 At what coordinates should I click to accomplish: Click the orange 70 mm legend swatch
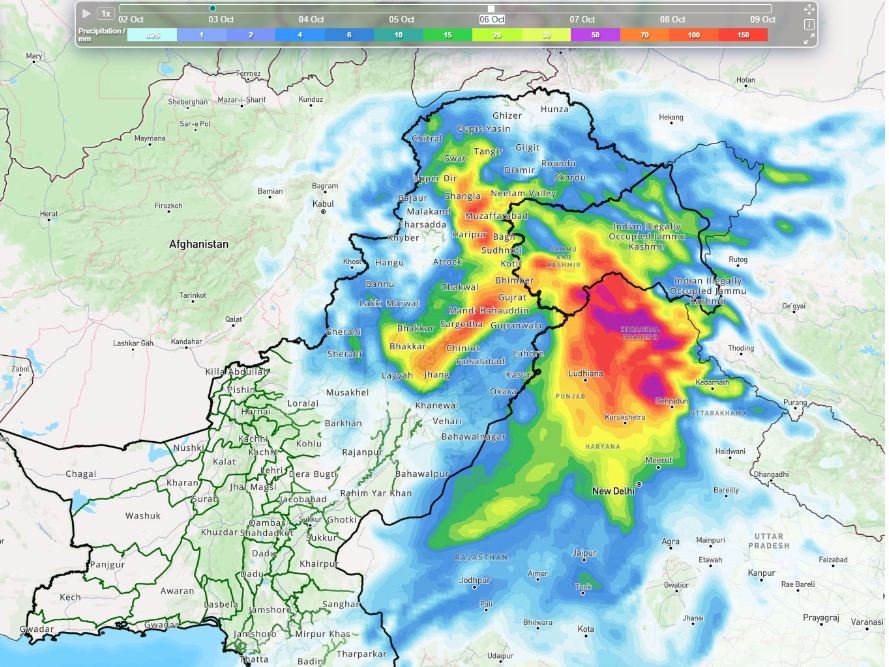tap(644, 35)
